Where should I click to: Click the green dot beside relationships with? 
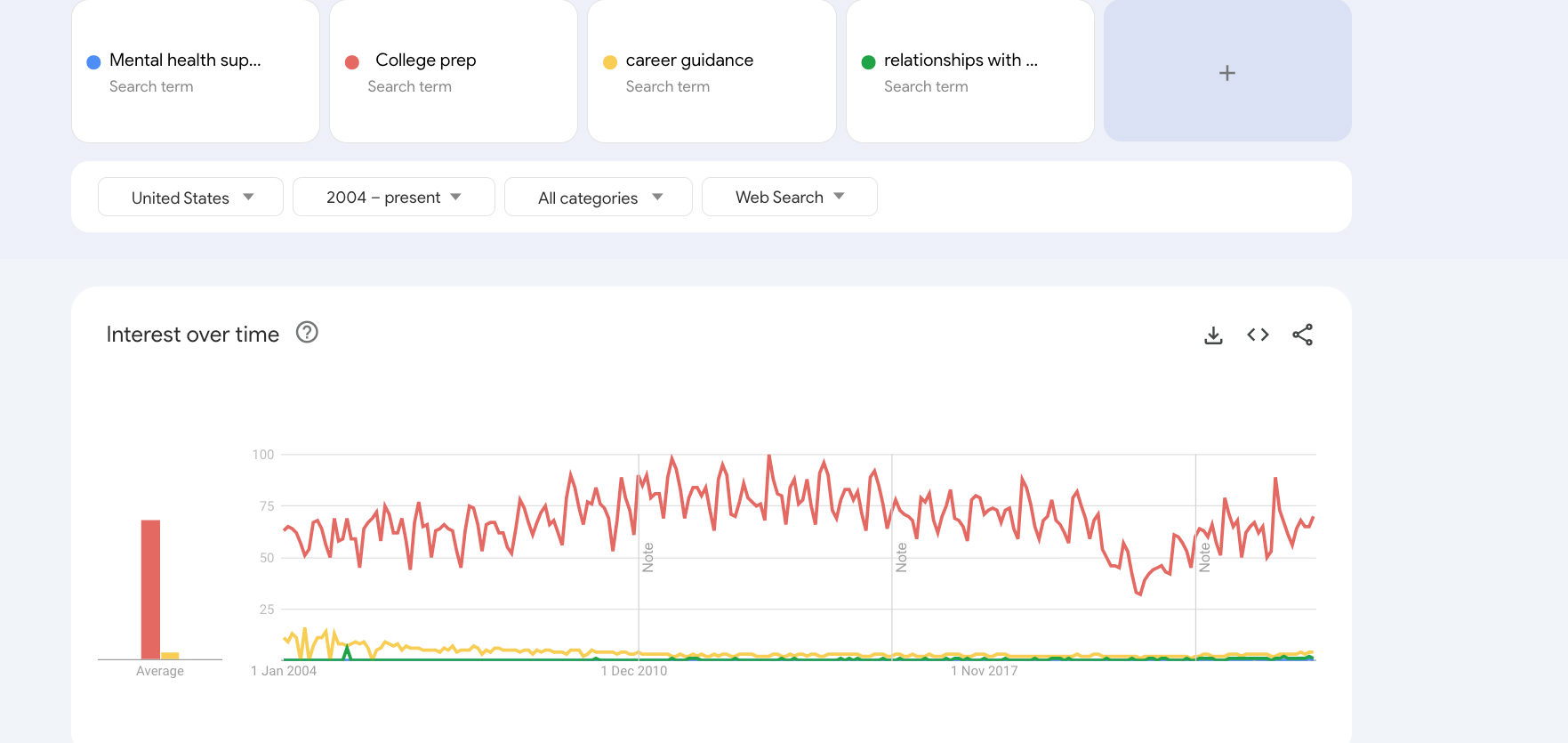tap(868, 62)
